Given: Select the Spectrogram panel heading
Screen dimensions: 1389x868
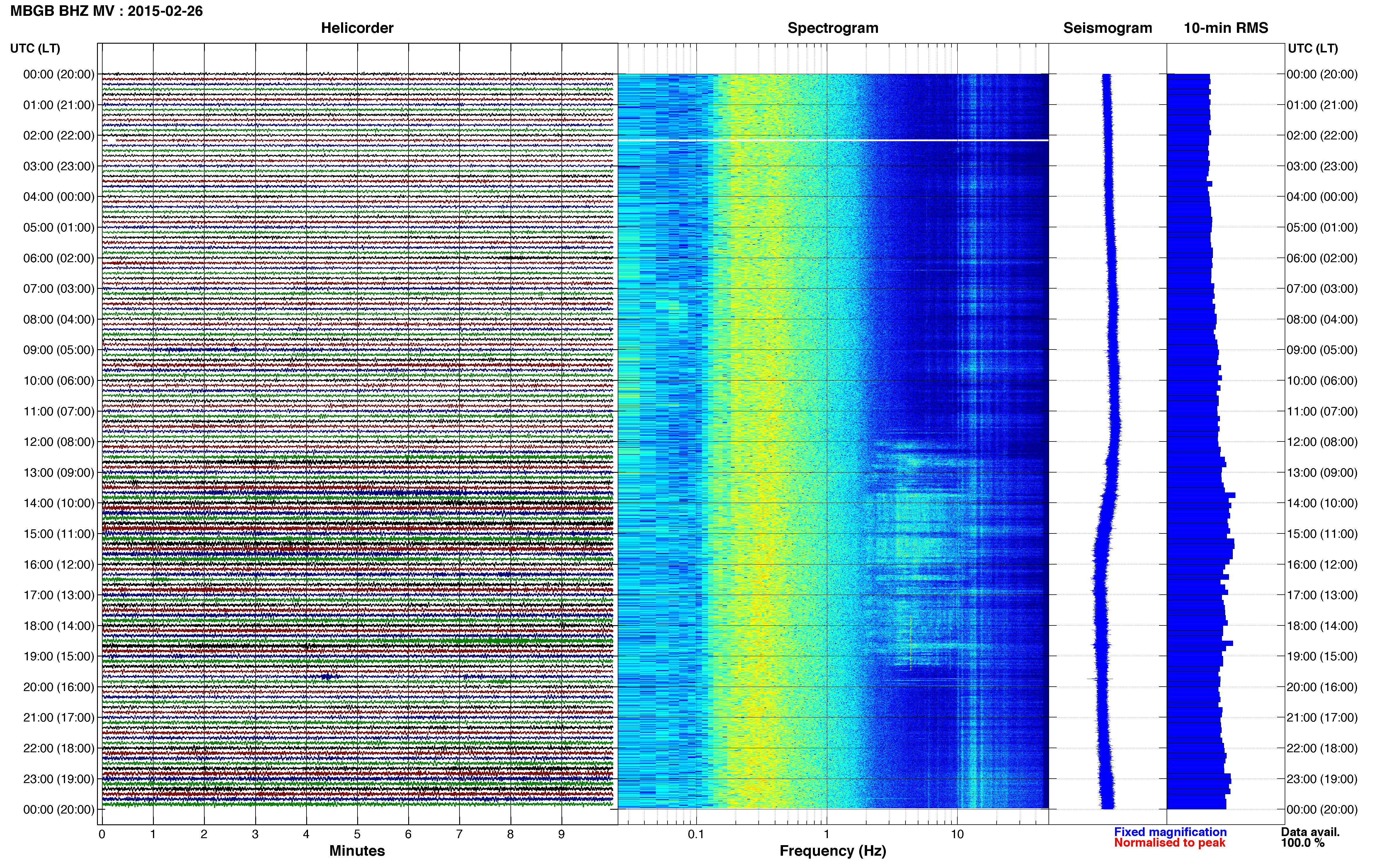Looking at the screenshot, I should tap(833, 28).
